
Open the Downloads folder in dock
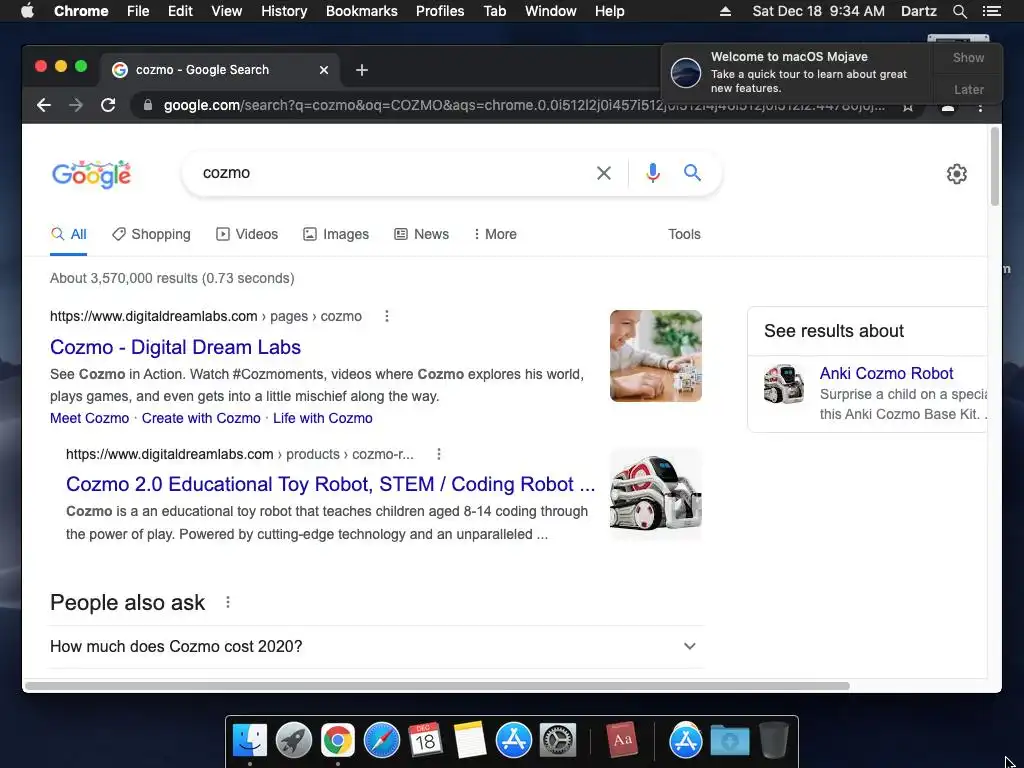point(729,741)
